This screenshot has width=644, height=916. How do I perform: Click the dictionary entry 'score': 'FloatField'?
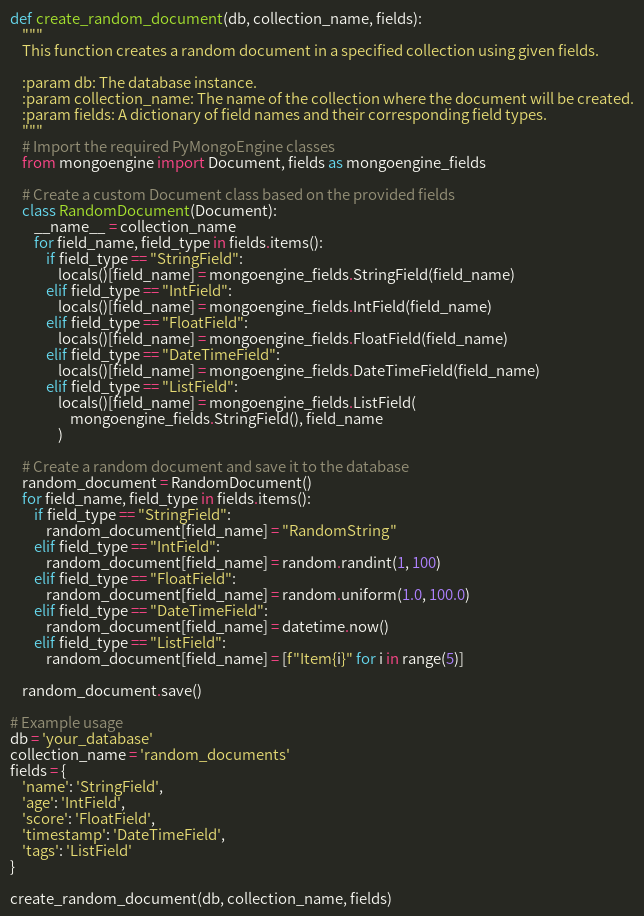[88, 818]
